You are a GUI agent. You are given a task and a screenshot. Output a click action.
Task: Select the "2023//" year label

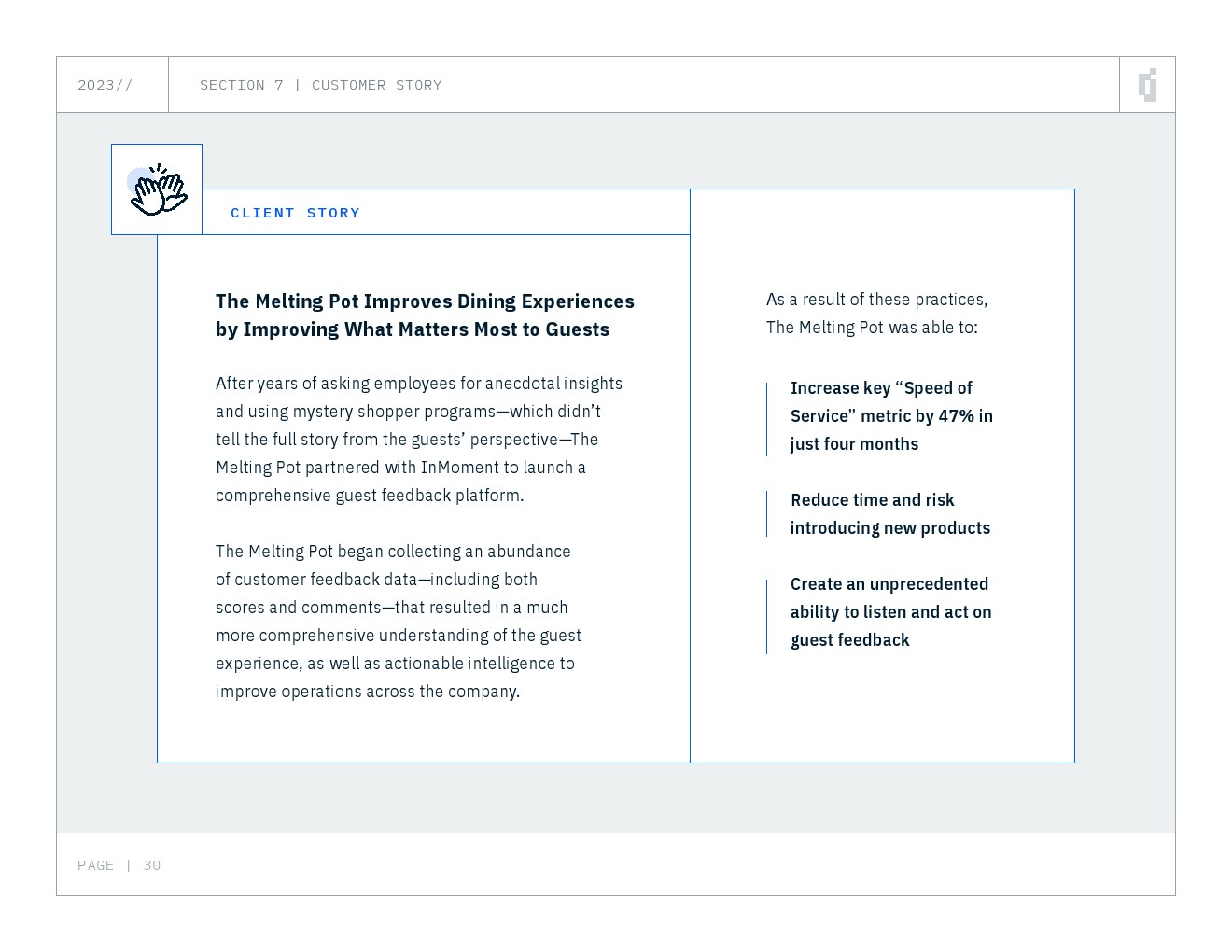coord(105,85)
